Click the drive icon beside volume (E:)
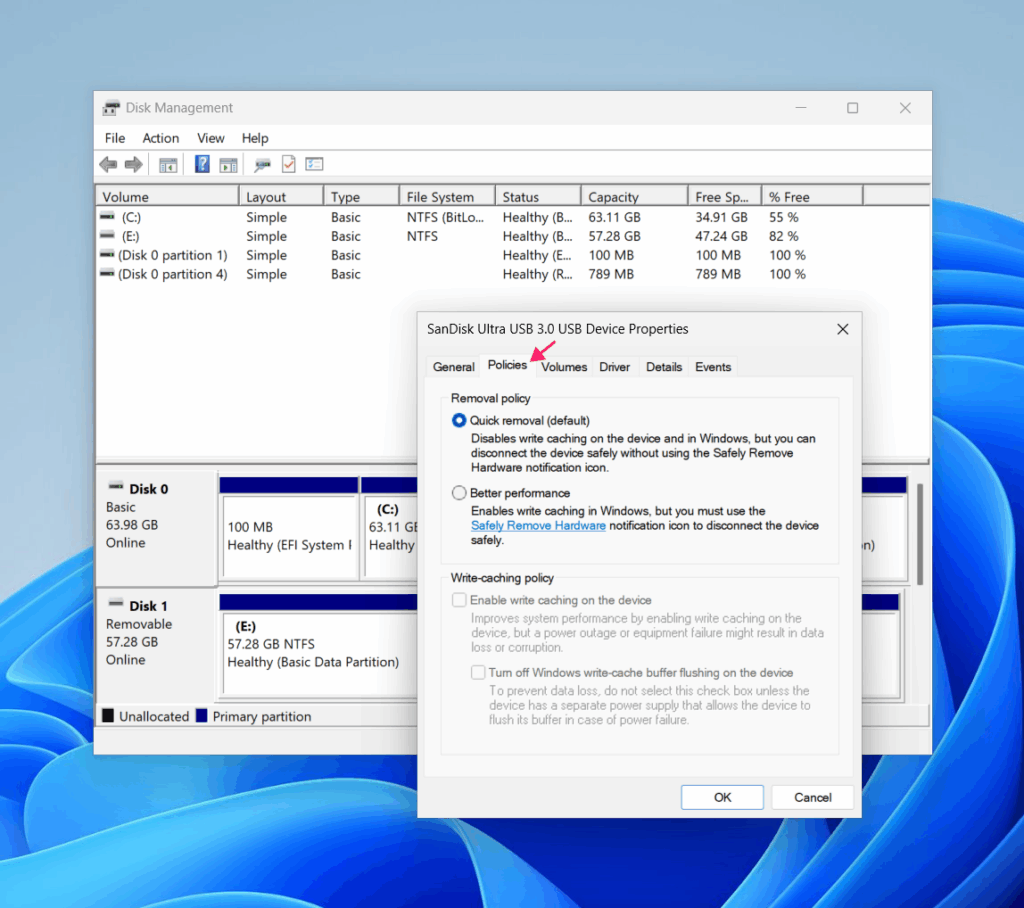This screenshot has height=908, width=1024. coord(107,235)
